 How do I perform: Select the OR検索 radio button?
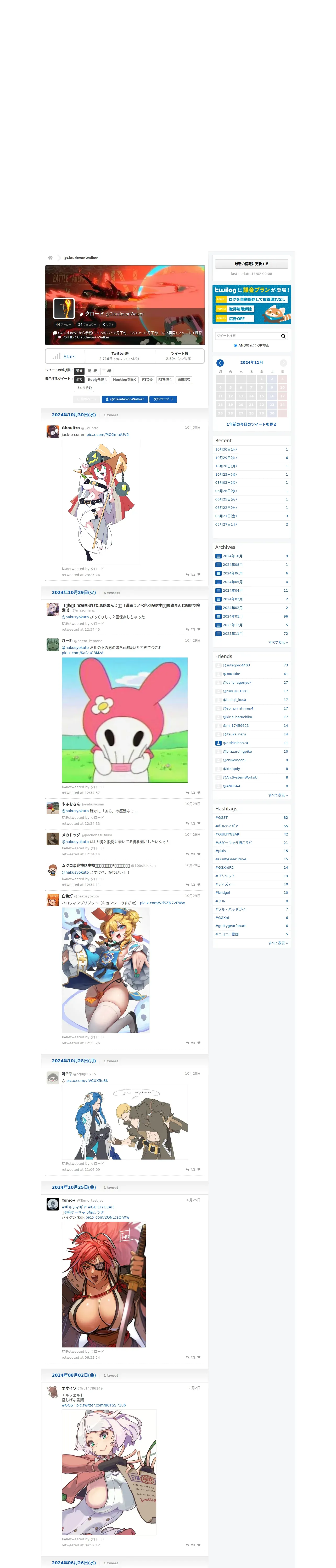click(254, 345)
